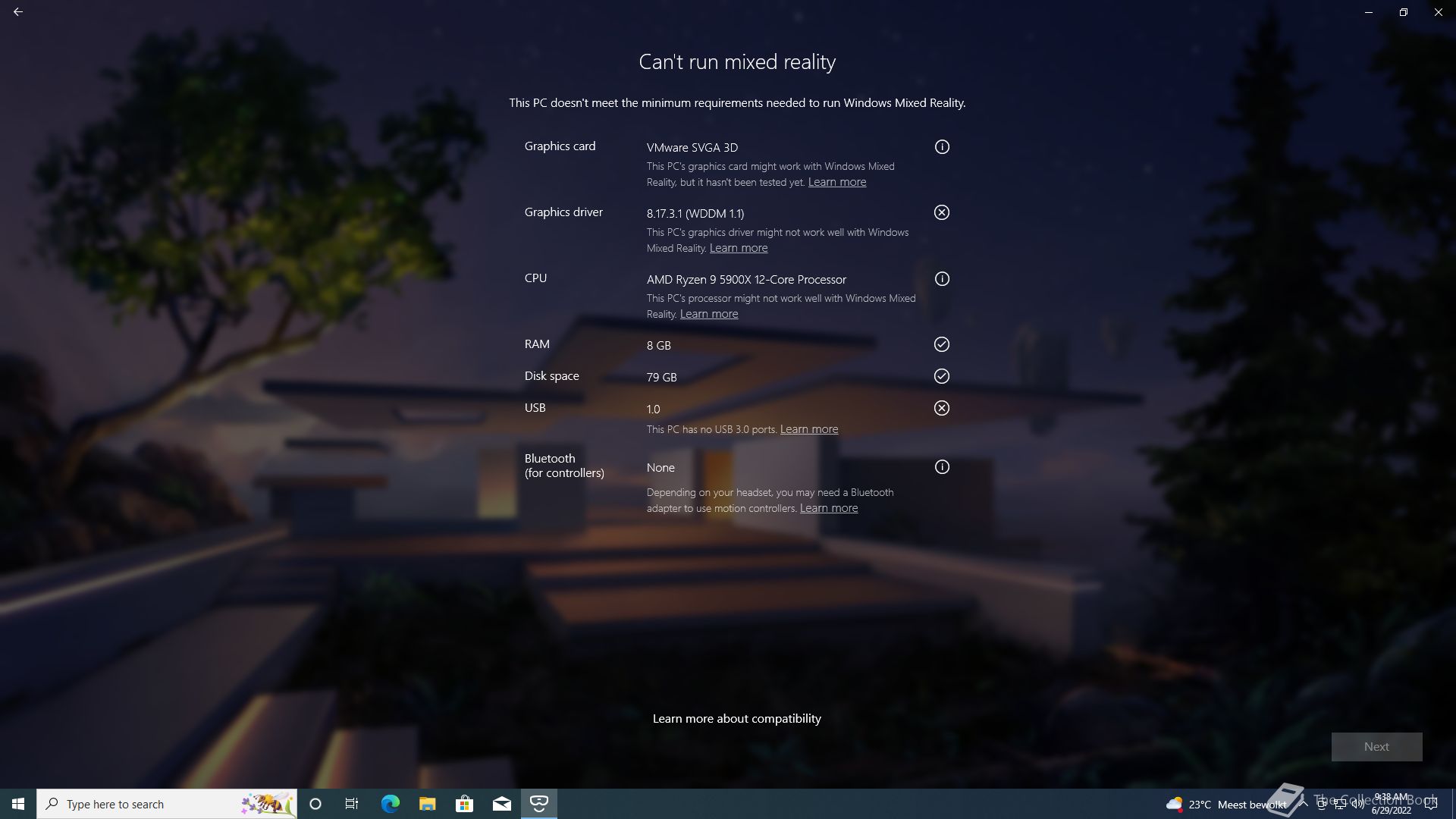Image resolution: width=1456 pixels, height=819 pixels.
Task: Open Task View on the taskbar
Action: 352,804
